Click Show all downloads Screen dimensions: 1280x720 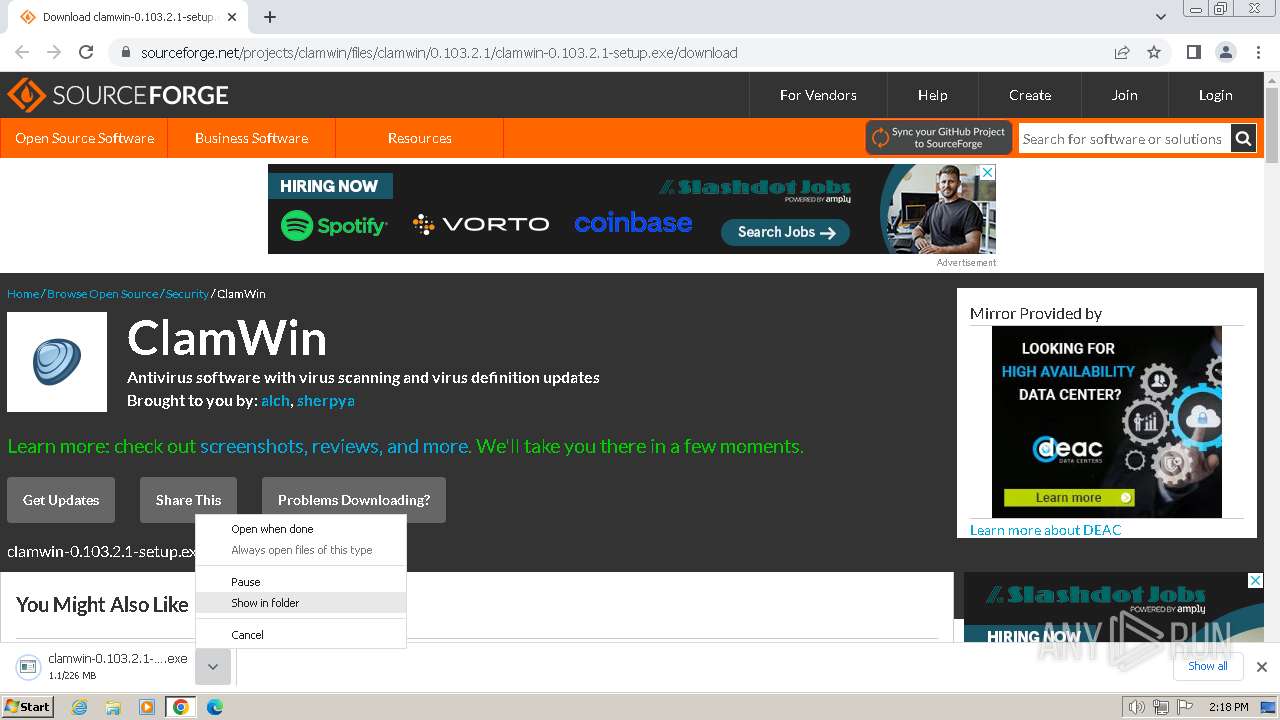point(1207,666)
